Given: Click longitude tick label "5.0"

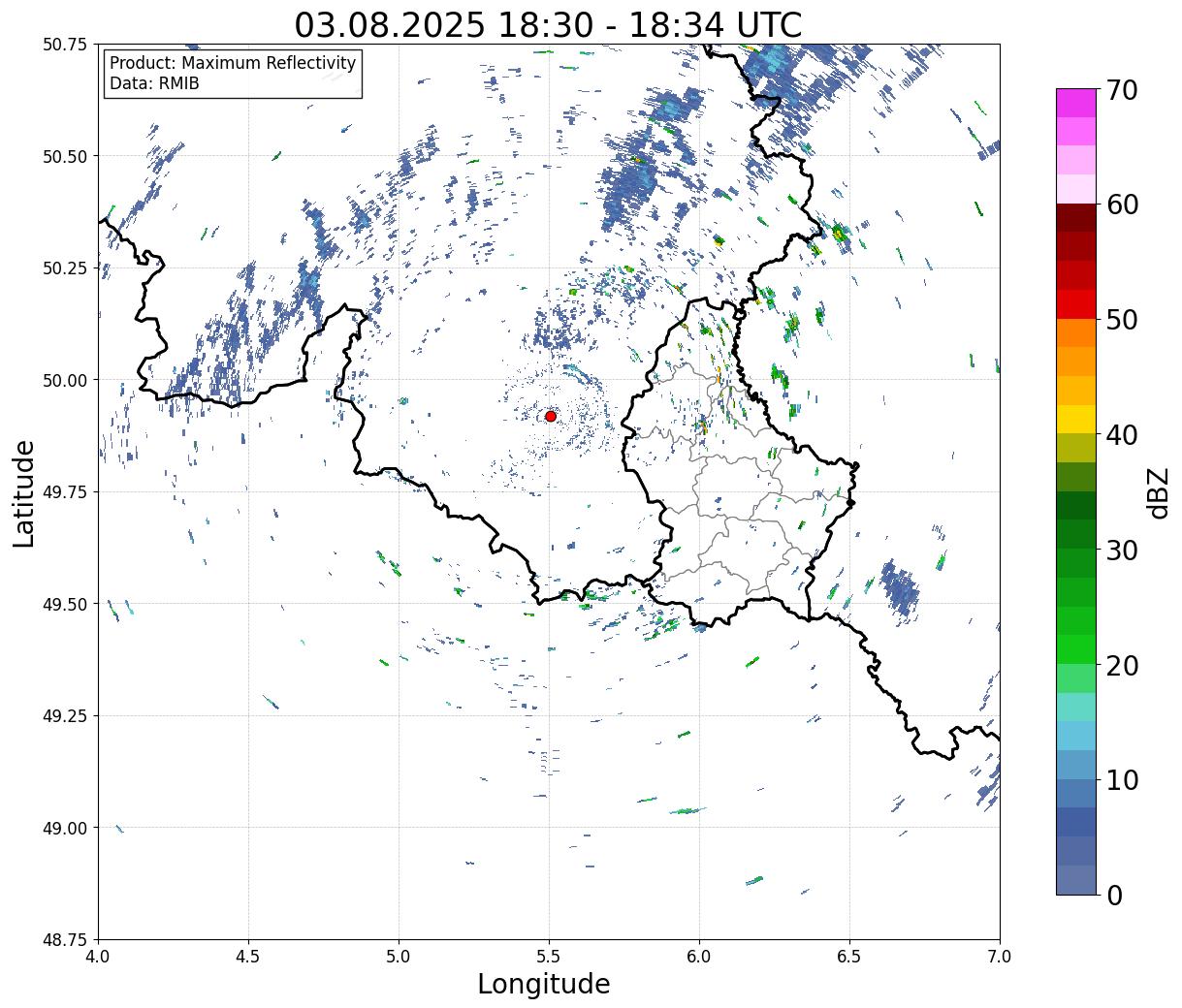Looking at the screenshot, I should coord(399,957).
